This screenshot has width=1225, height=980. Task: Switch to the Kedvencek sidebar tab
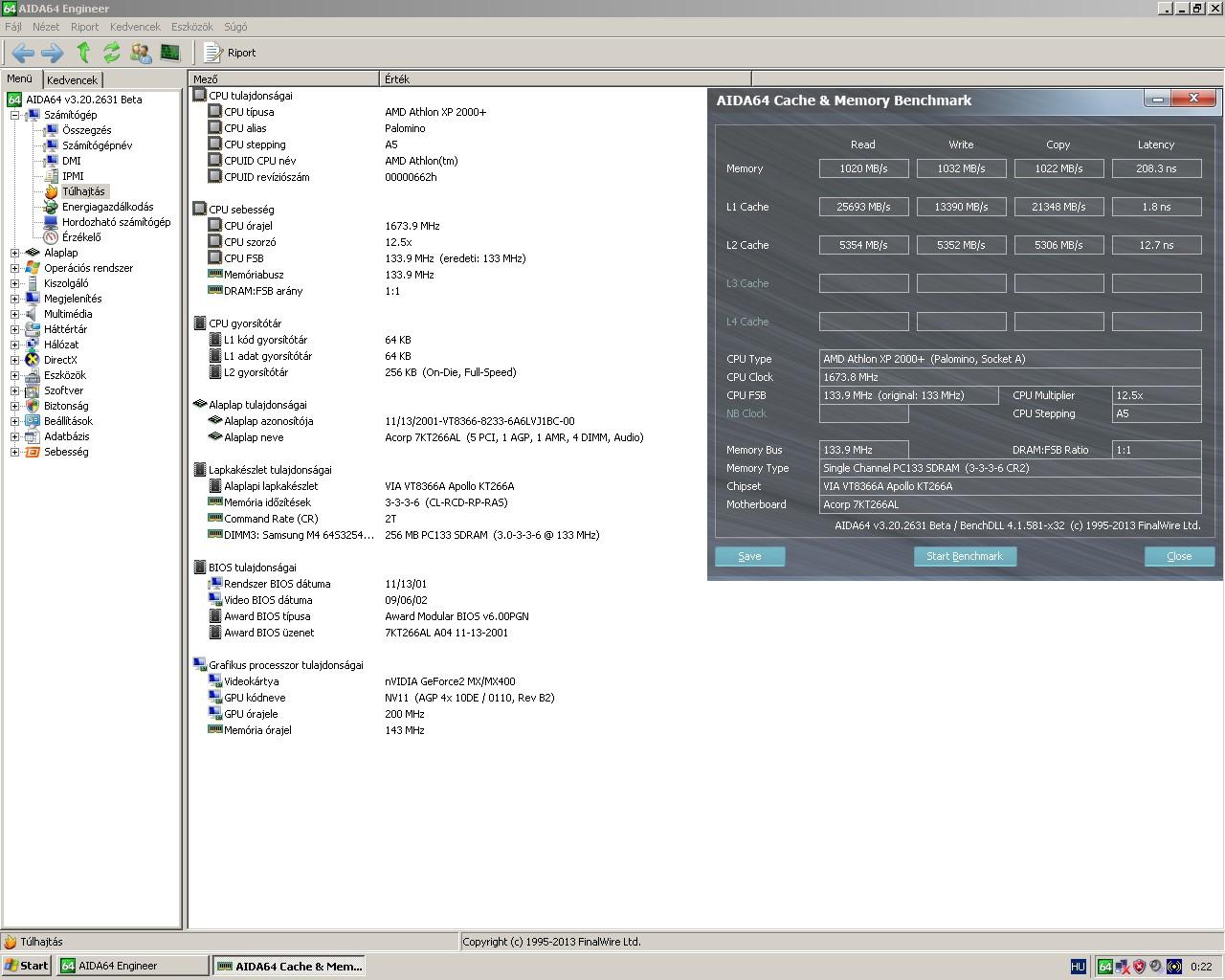(x=73, y=80)
